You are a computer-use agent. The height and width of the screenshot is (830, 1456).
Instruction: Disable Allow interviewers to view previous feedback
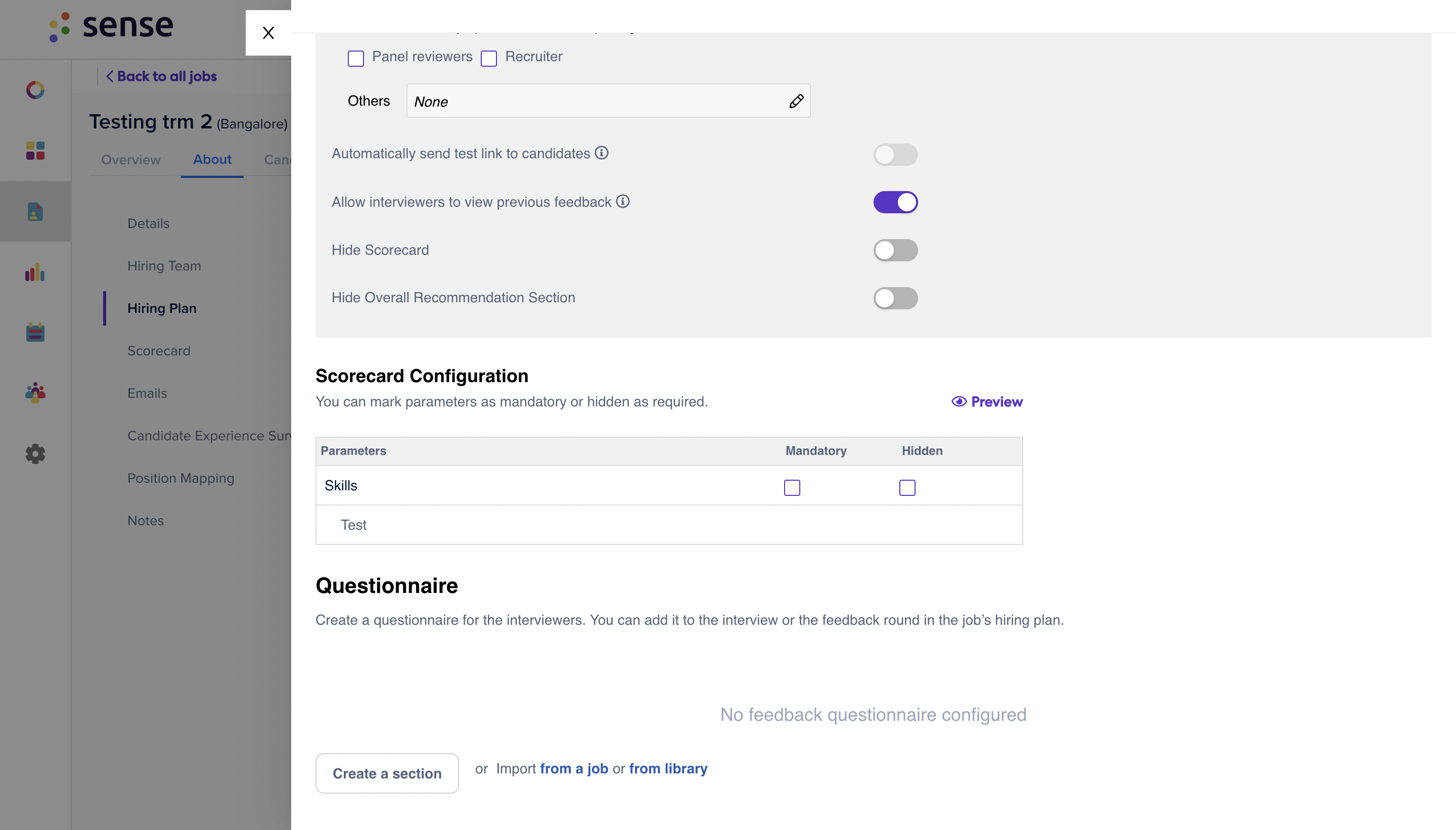895,202
